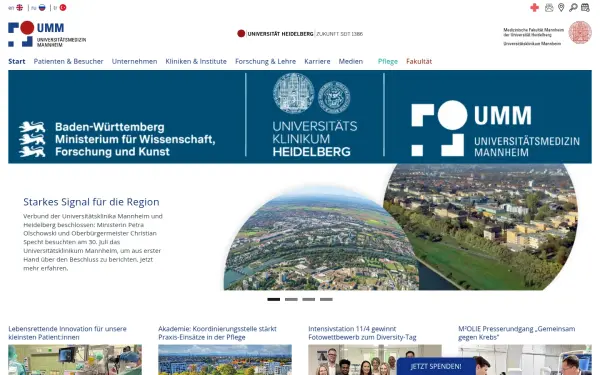Screen dimensions: 600x375
Task: Open the Start menu item
Action: click(17, 61)
